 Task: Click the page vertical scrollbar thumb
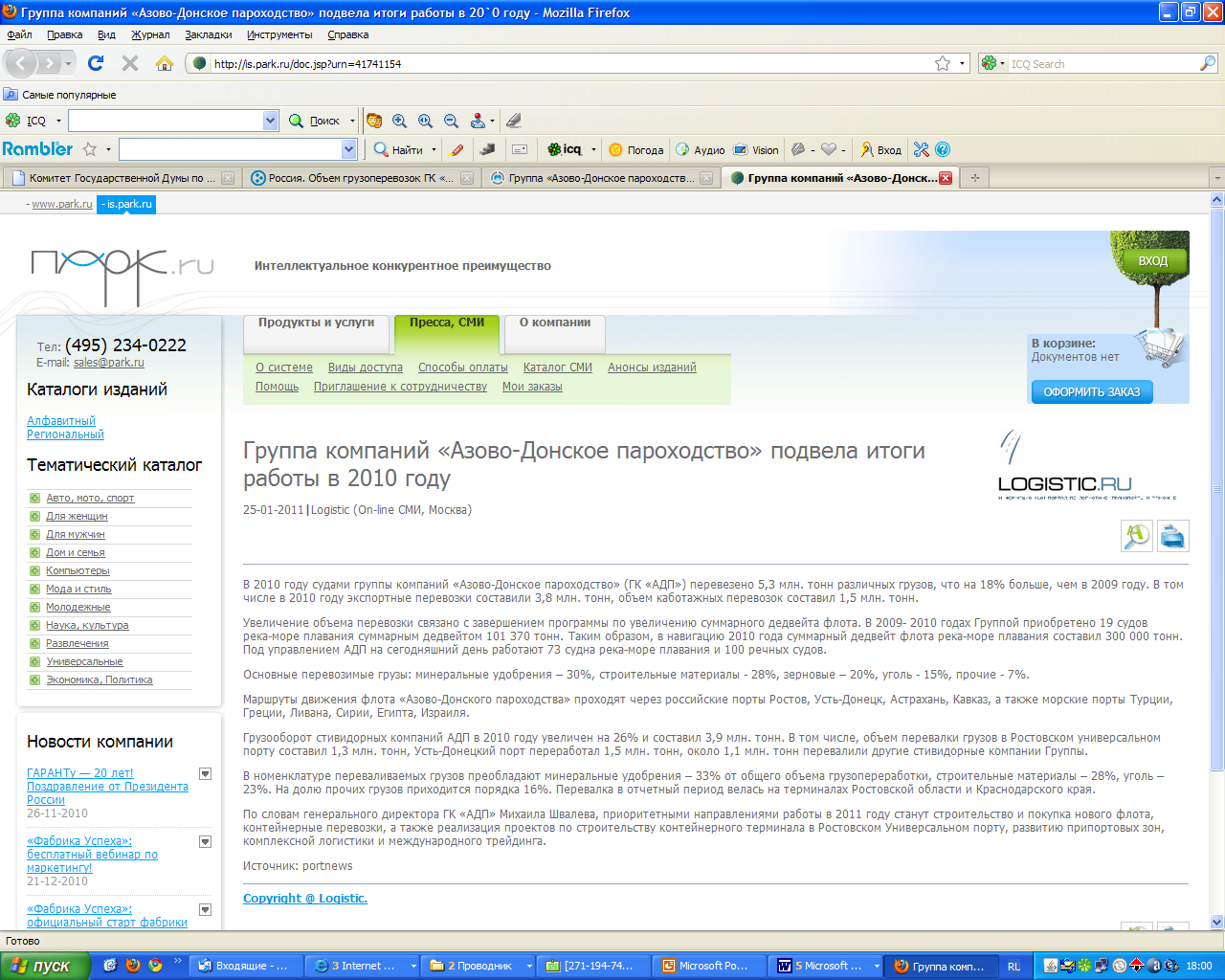pyautogui.click(x=1217, y=488)
